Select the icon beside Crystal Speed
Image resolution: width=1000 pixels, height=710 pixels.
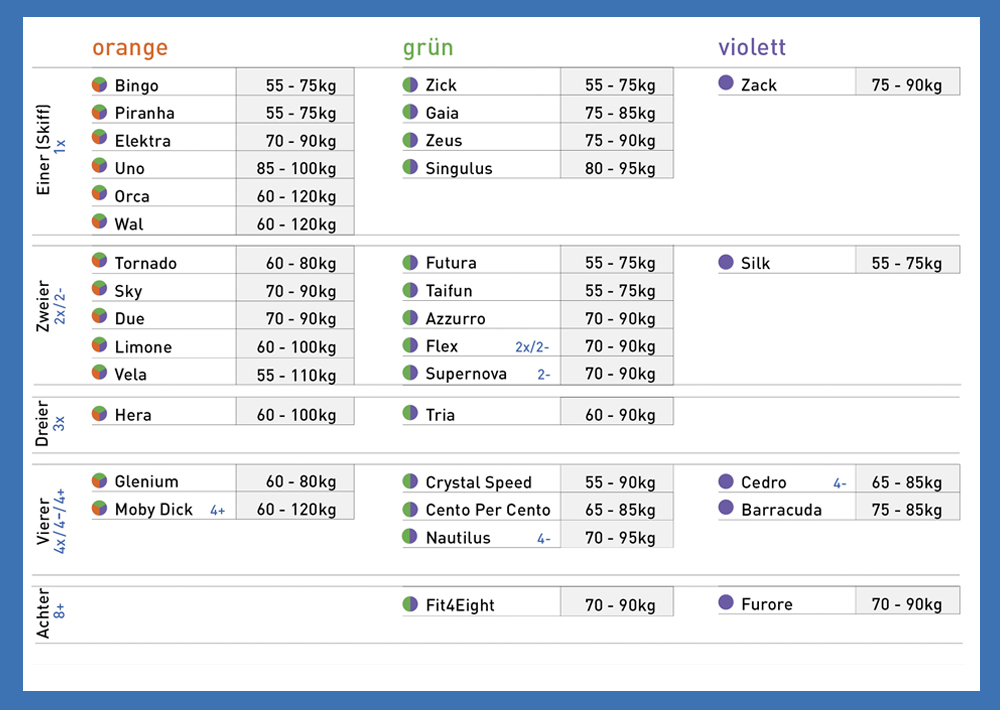(410, 482)
